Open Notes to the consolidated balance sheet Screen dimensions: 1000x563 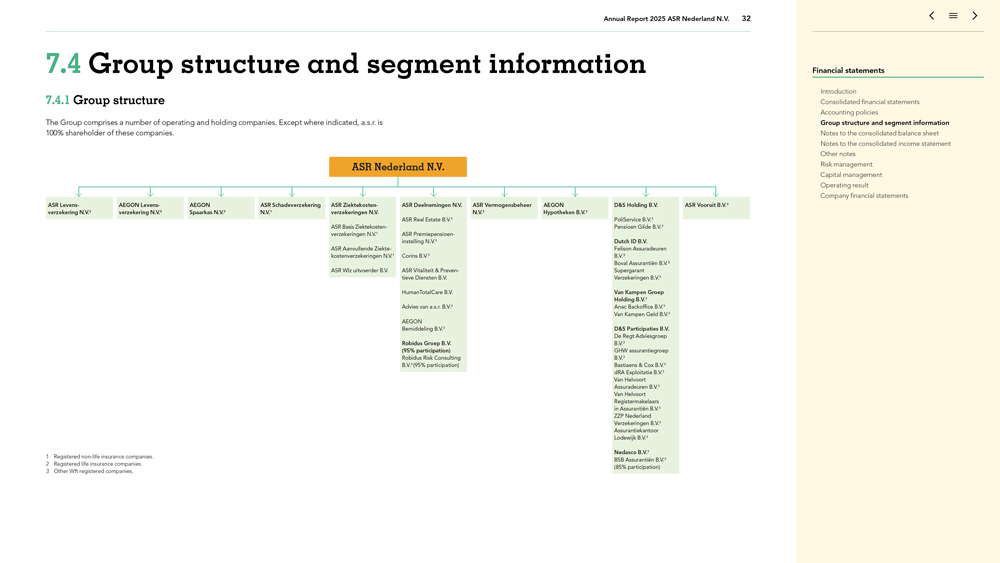coord(879,133)
